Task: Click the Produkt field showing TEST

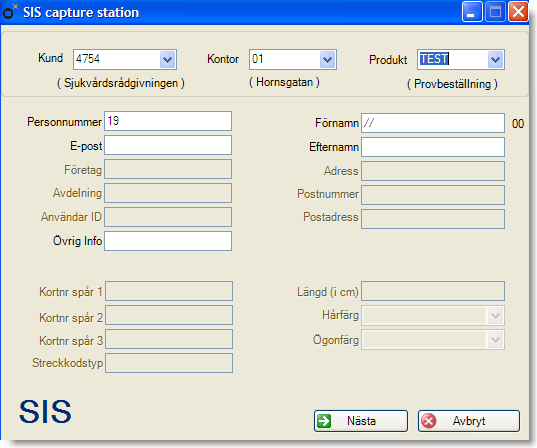Action: (x=452, y=60)
